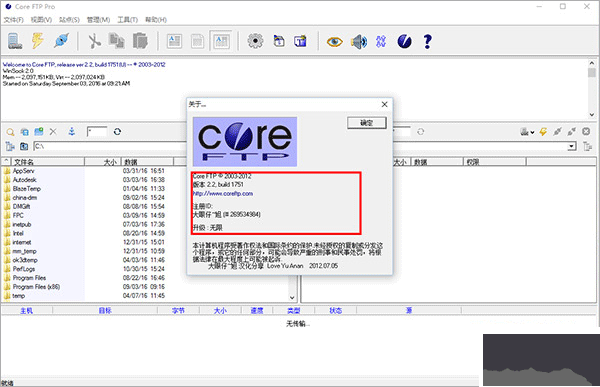
Task: Click the local filter input field
Action: [97, 132]
